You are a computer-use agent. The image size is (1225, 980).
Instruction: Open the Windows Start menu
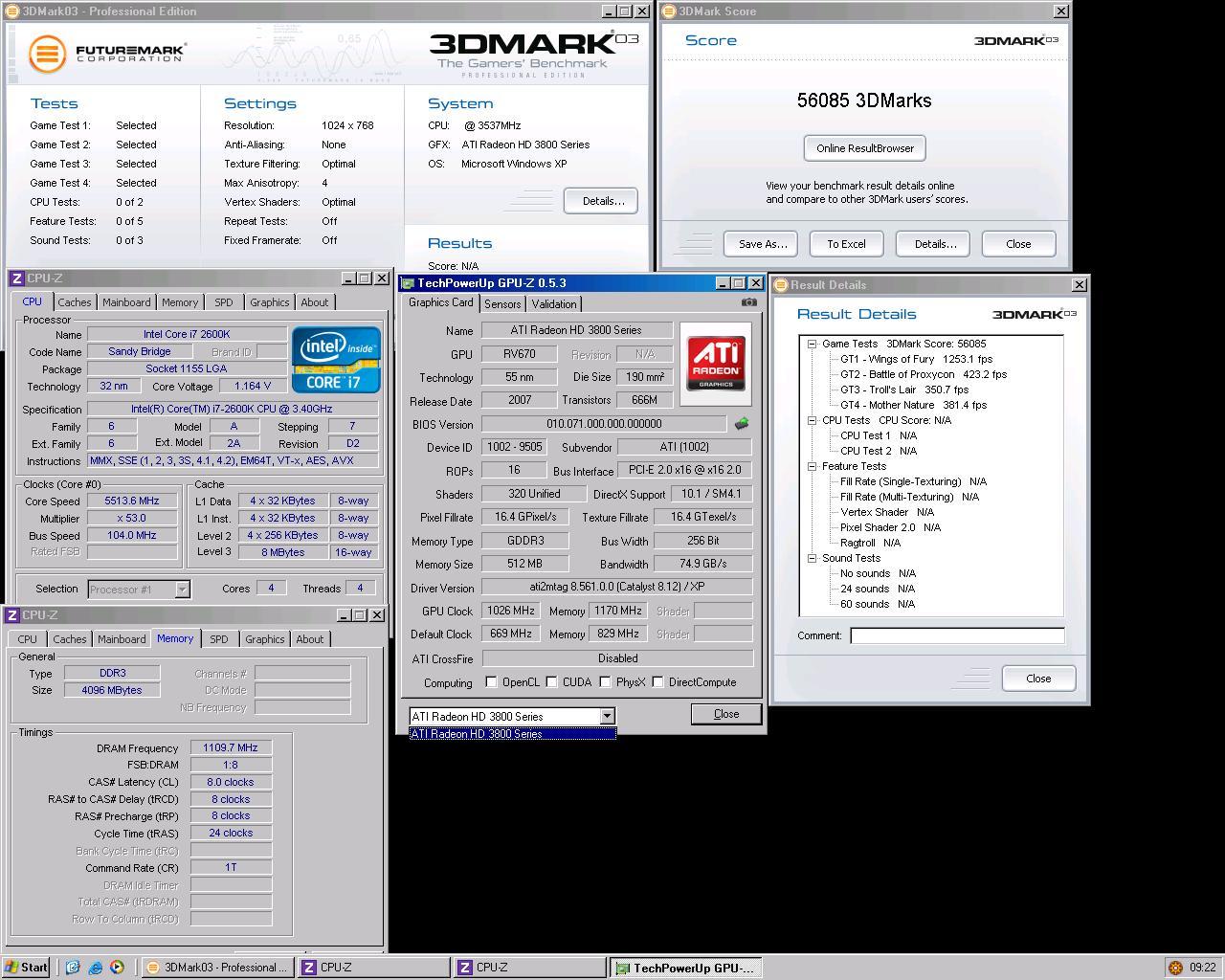pyautogui.click(x=26, y=968)
